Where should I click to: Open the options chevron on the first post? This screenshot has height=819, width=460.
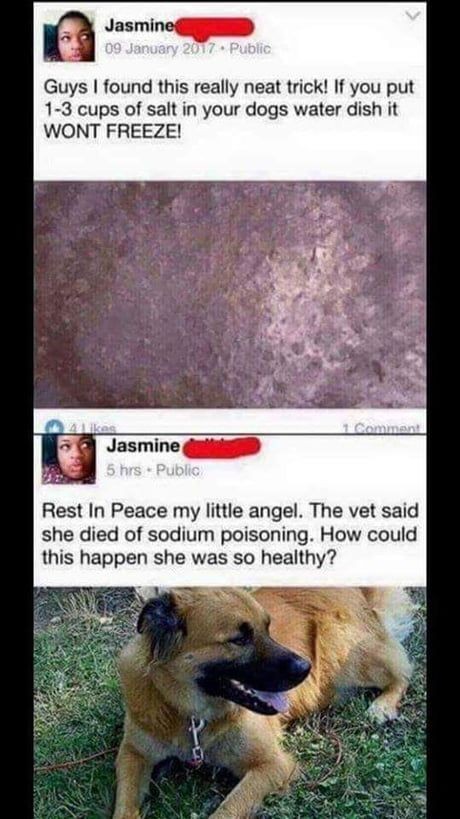tap(412, 17)
